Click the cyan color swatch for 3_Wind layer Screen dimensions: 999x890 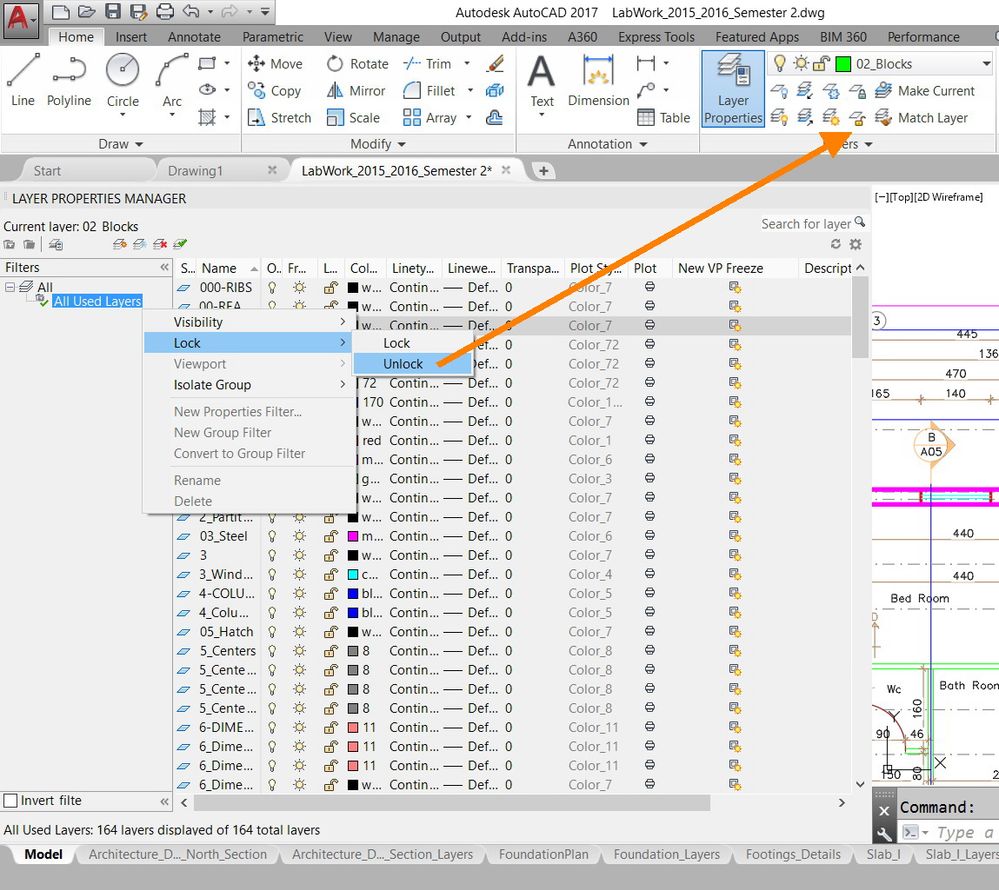352,574
